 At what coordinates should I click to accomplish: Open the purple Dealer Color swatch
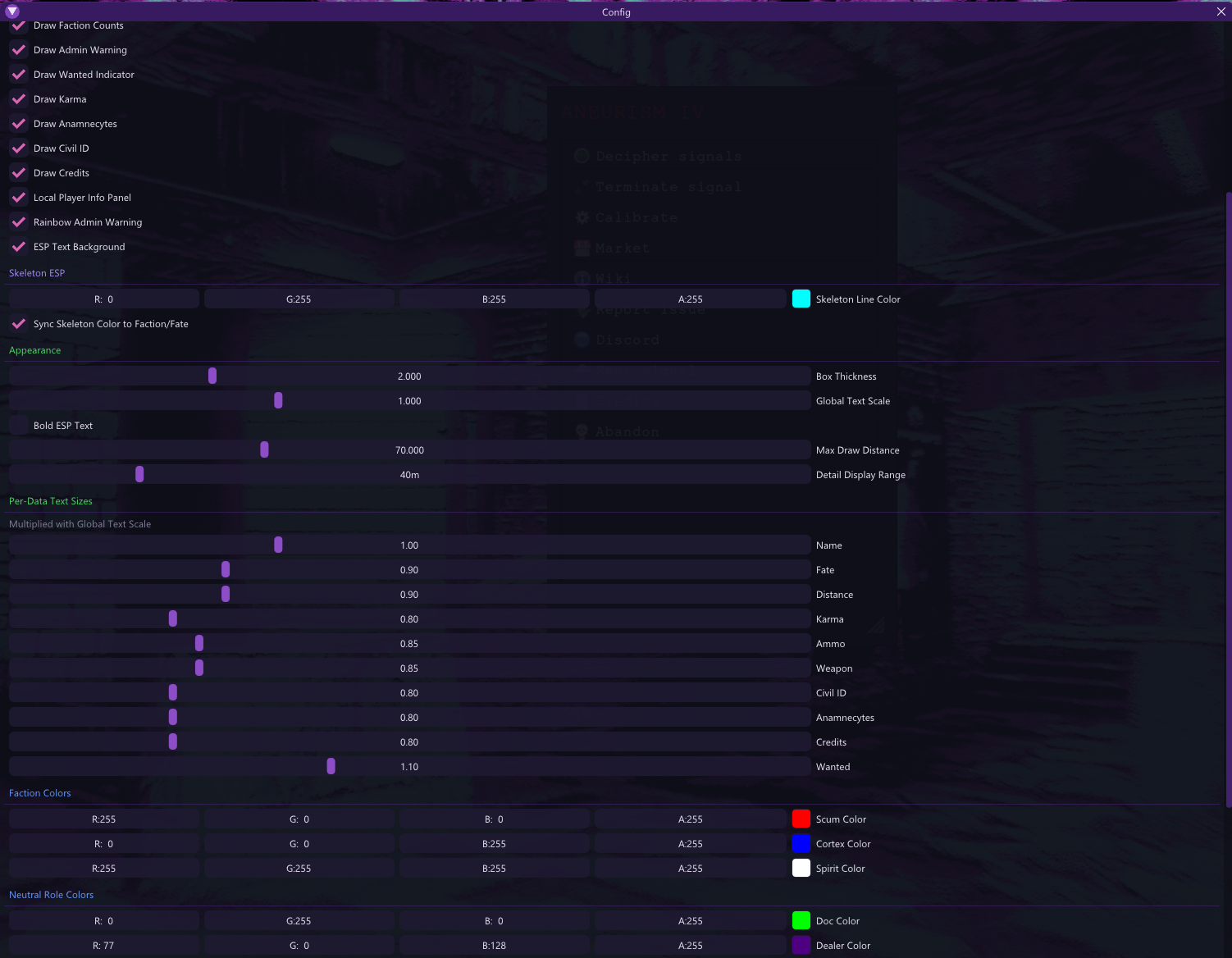coord(801,946)
